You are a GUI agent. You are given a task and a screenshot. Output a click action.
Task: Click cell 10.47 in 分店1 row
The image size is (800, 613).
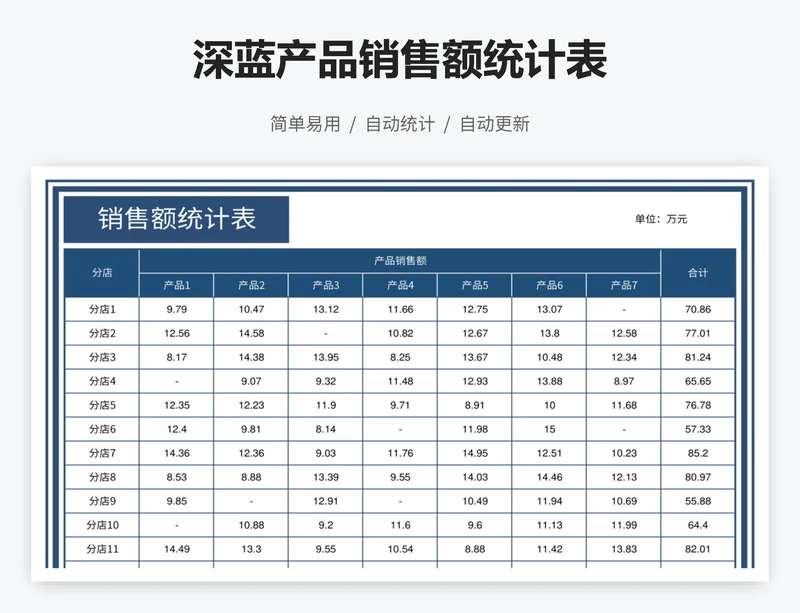pyautogui.click(x=251, y=309)
